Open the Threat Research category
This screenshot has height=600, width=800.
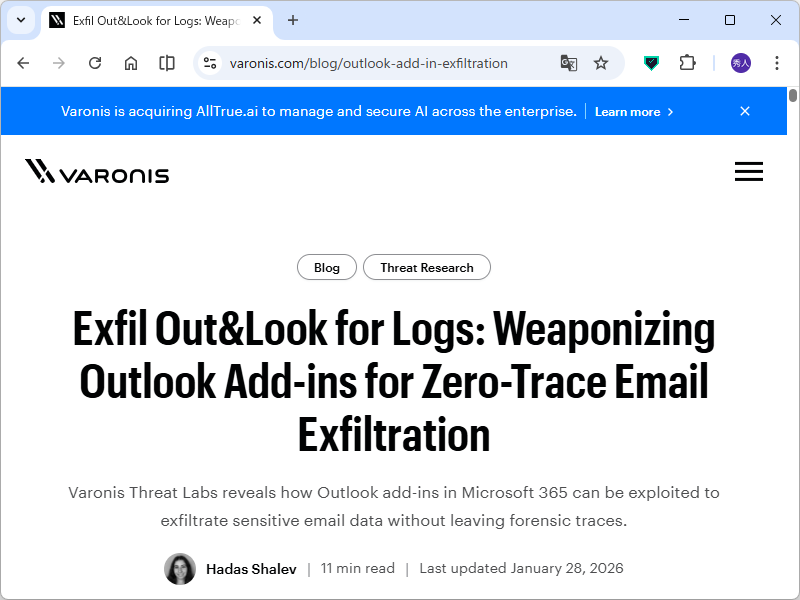(x=427, y=267)
